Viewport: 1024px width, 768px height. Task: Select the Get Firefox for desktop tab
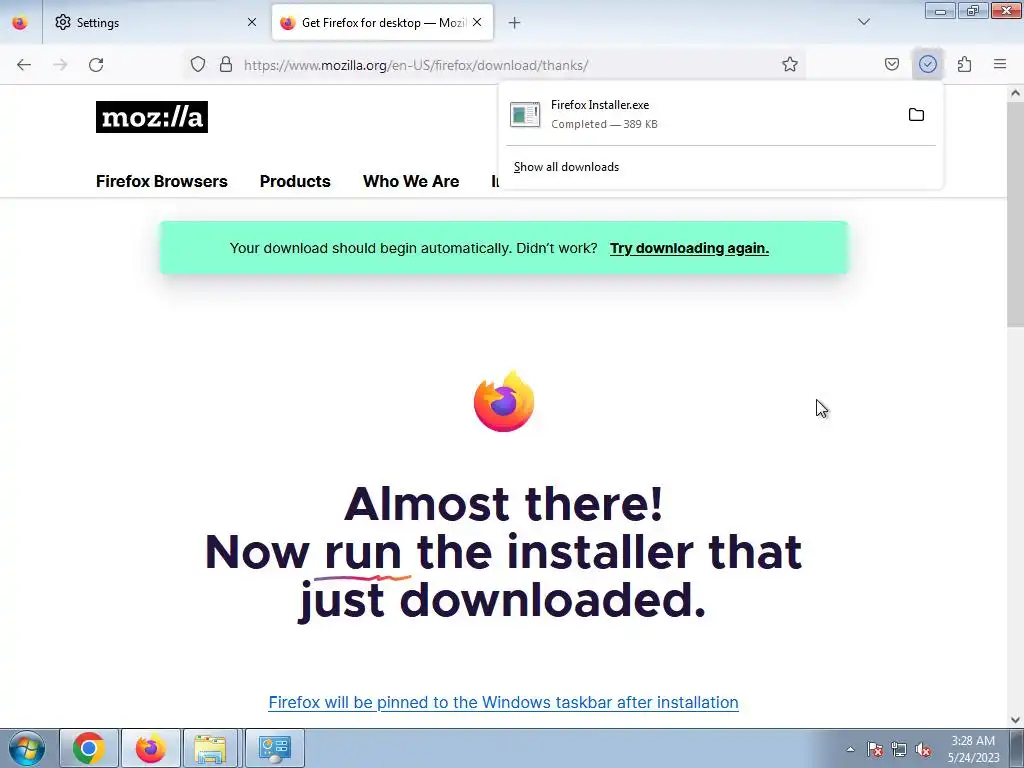pos(382,23)
